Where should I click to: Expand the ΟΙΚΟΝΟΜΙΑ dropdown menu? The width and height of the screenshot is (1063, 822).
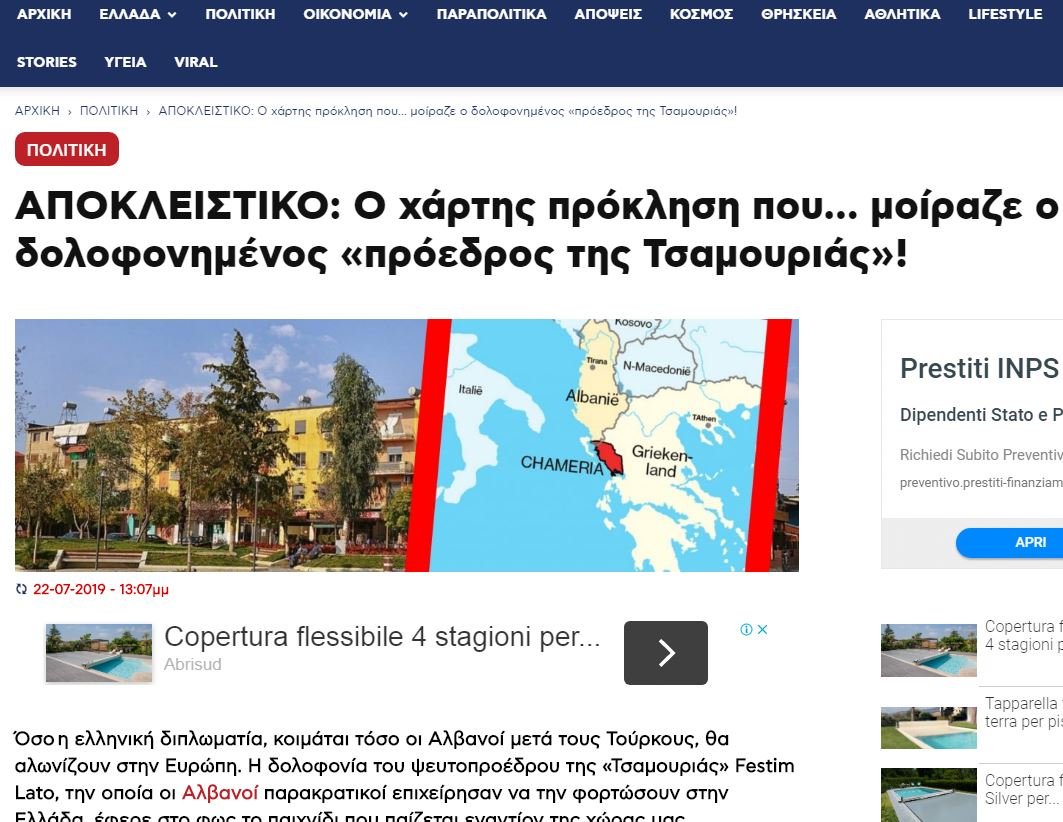(356, 14)
